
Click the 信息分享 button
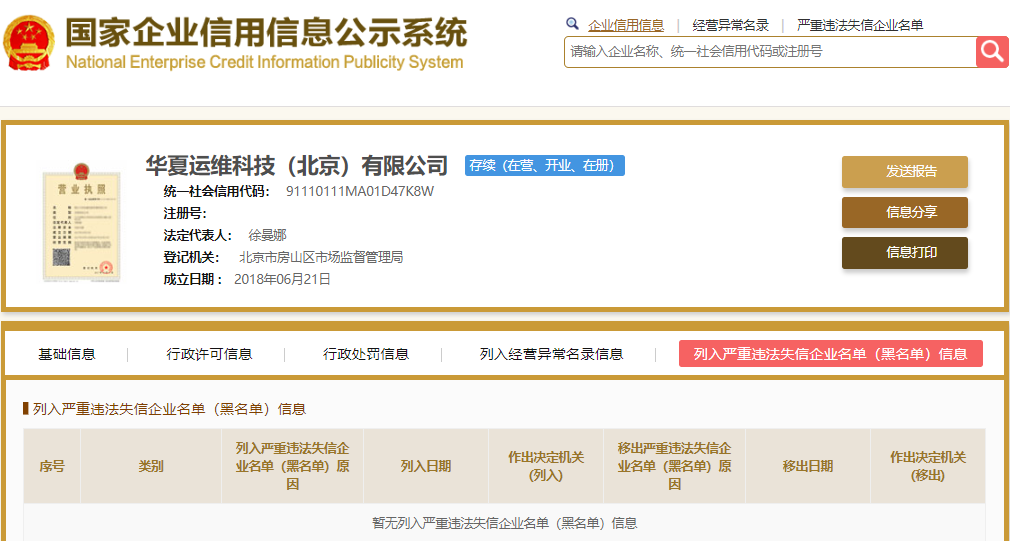[904, 213]
